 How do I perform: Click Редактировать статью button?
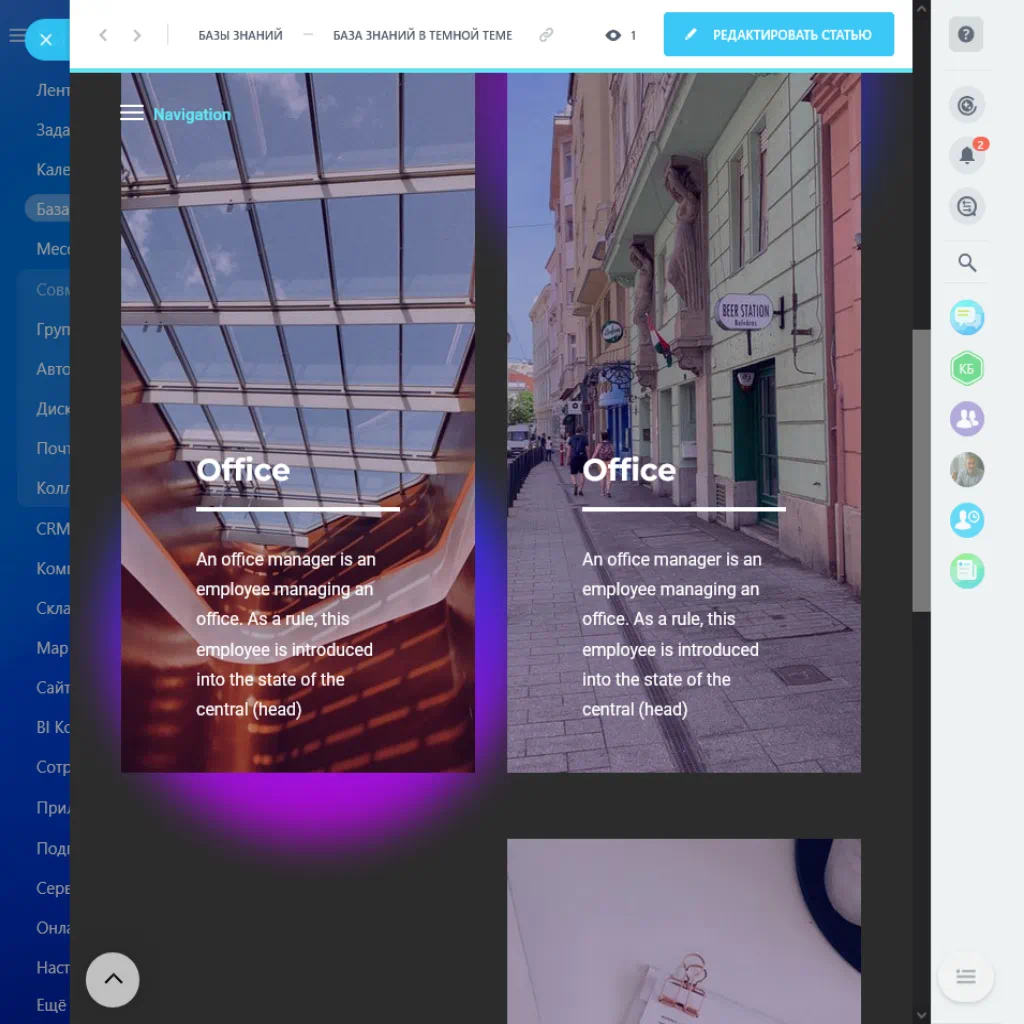coord(778,35)
